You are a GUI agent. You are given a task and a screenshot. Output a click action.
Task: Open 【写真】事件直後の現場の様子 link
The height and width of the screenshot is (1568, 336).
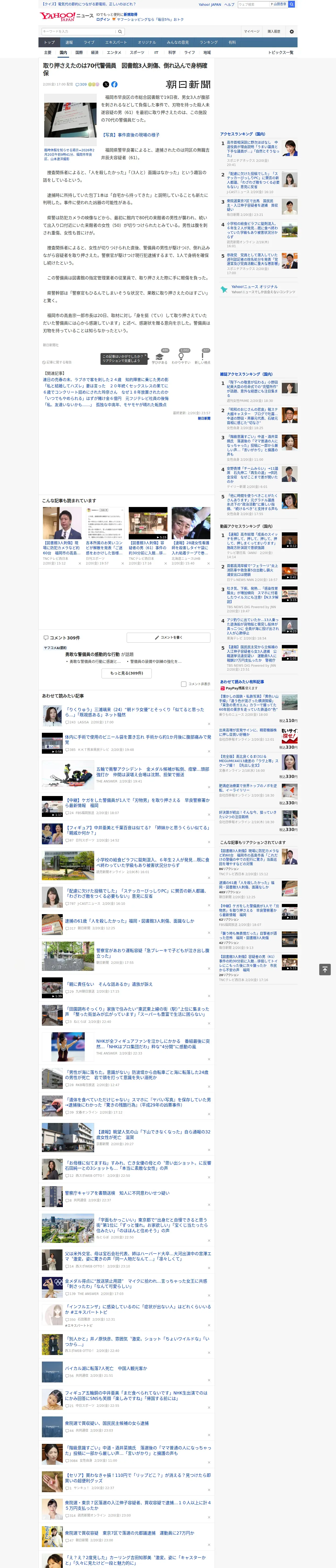tap(131, 135)
